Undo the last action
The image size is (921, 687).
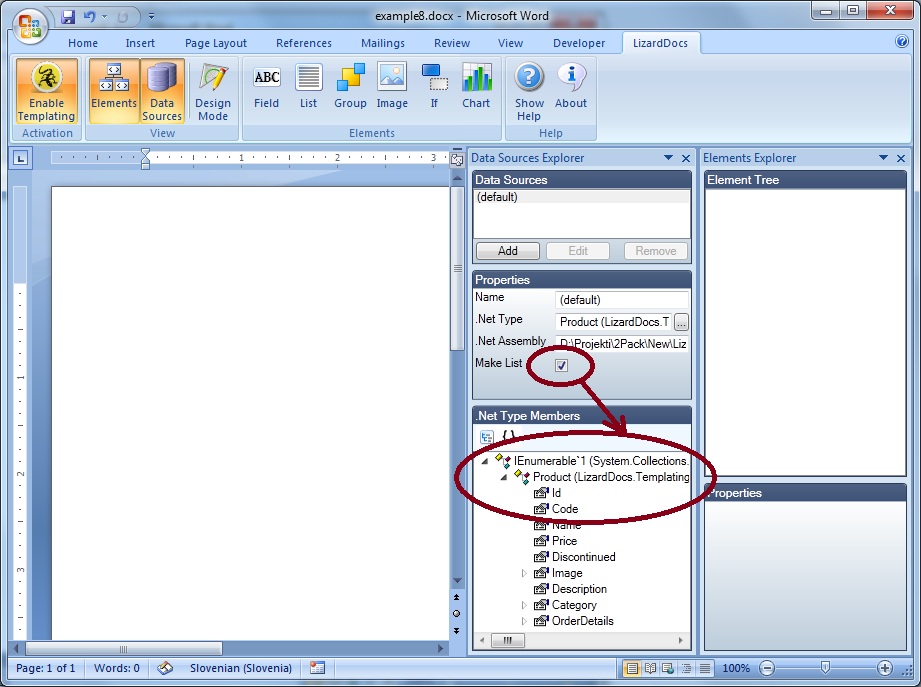click(89, 16)
